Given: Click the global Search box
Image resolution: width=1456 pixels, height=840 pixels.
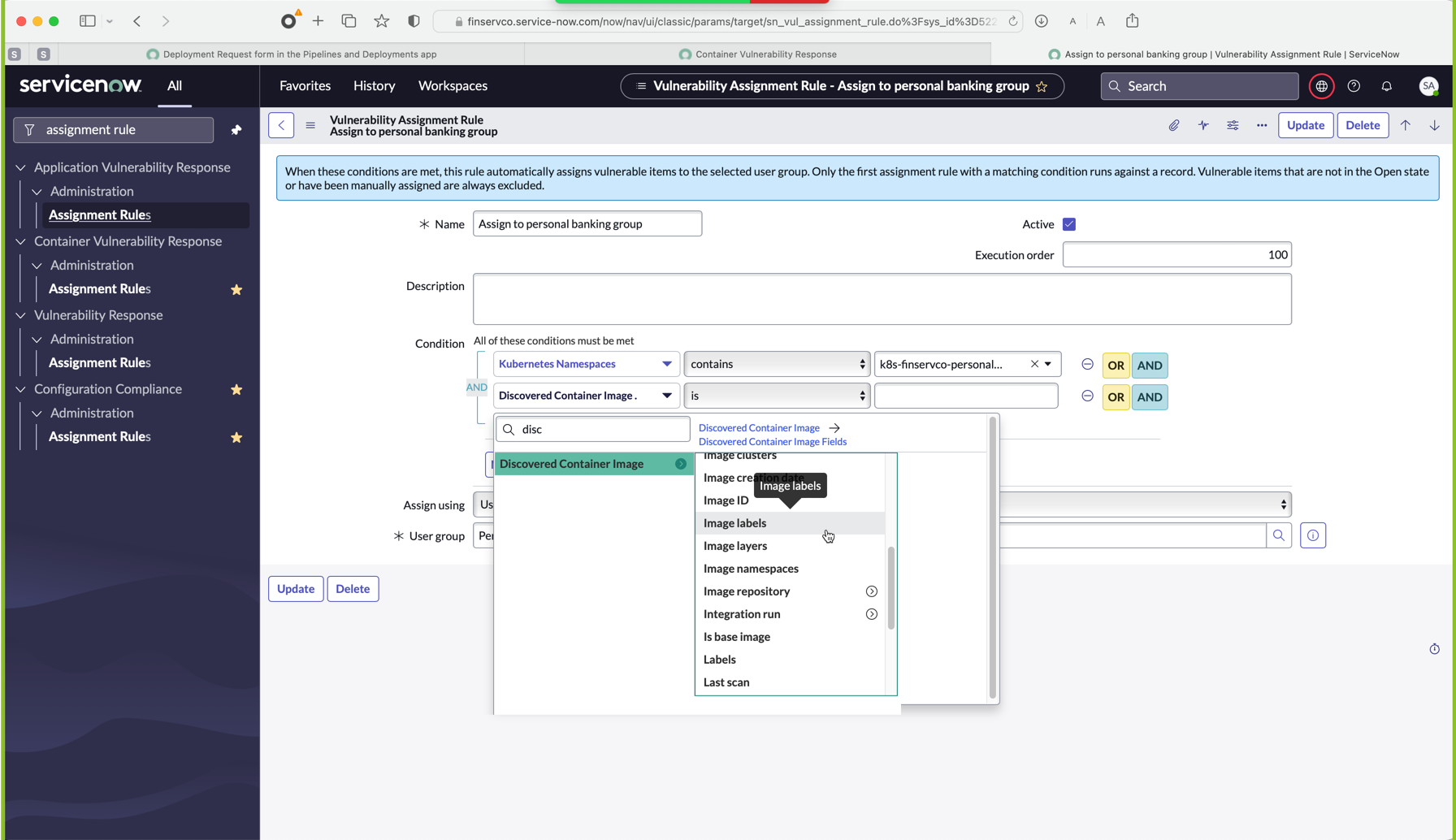Looking at the screenshot, I should 1199,86.
